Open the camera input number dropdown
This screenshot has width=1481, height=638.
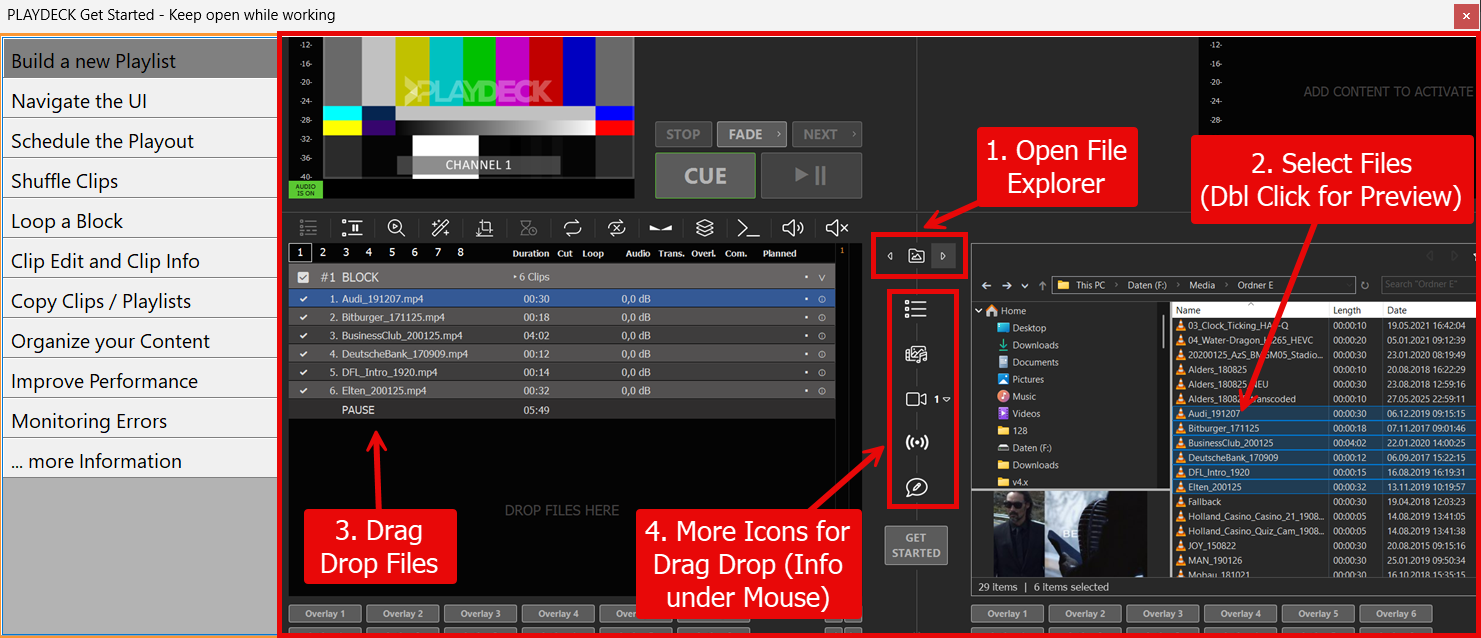click(x=946, y=400)
